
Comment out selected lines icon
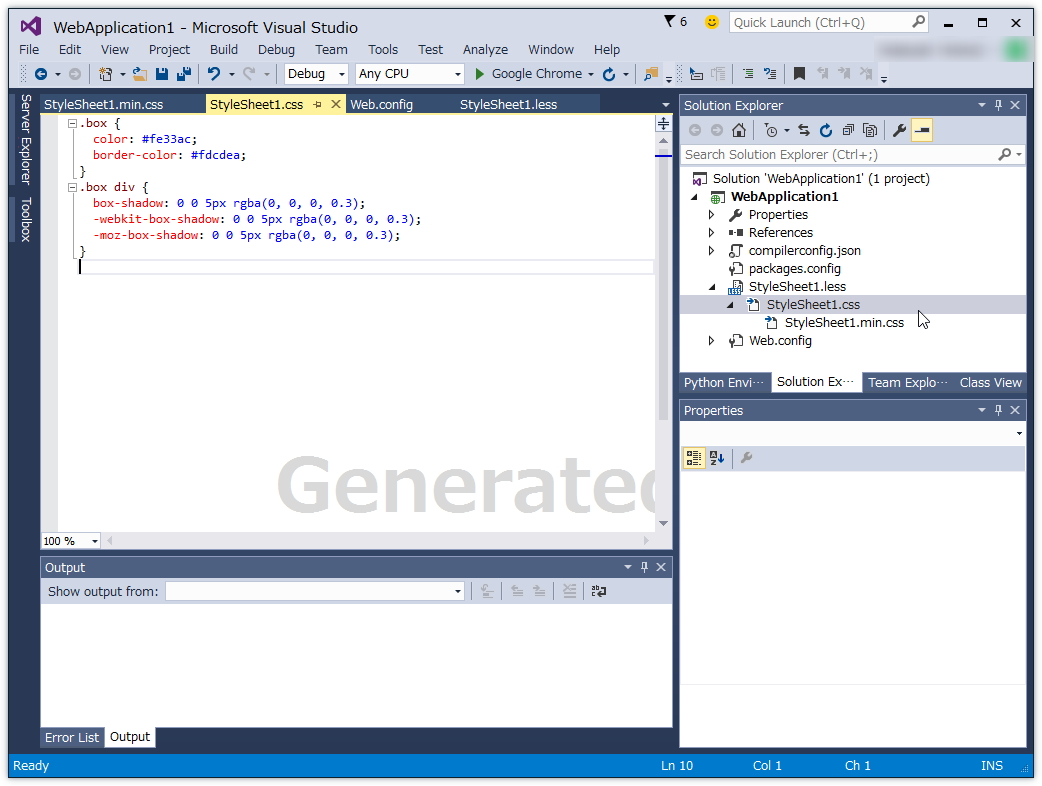click(x=748, y=74)
